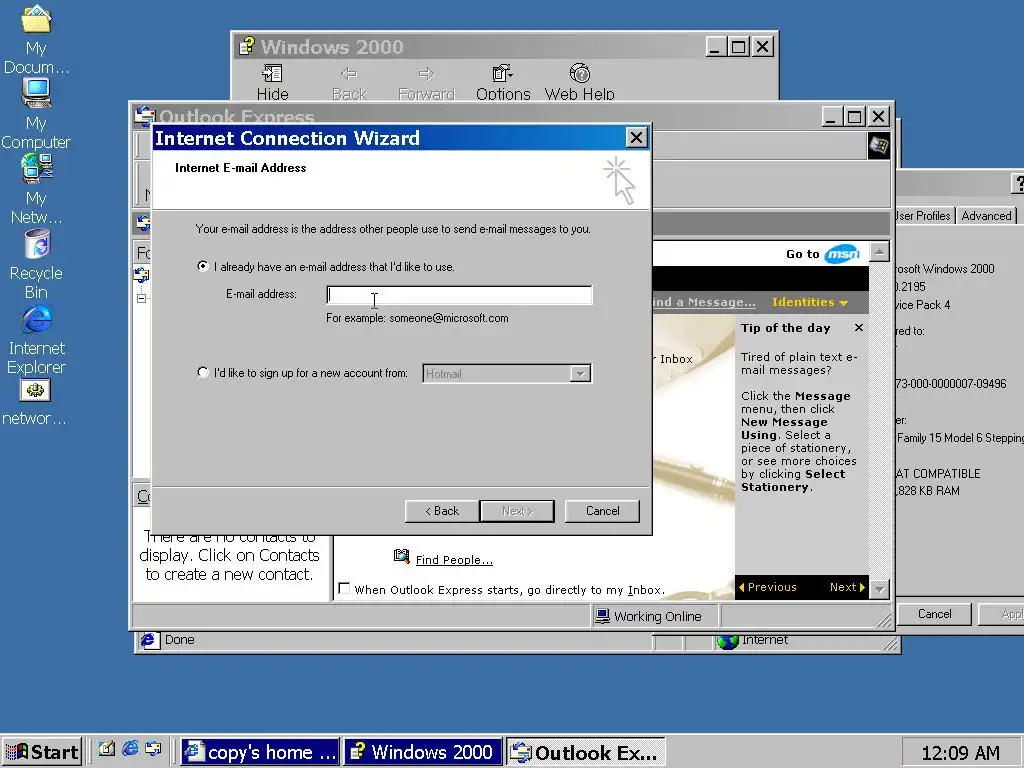Click the system tray clock
This screenshot has width=1024, height=768.
click(960, 753)
